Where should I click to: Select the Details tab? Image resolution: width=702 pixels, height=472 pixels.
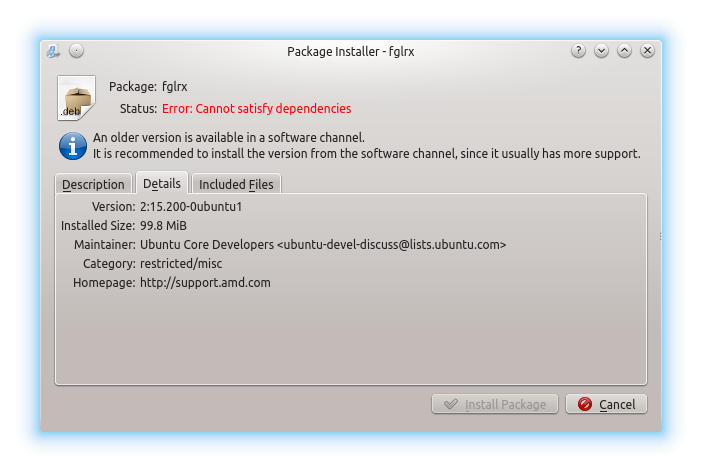click(x=162, y=184)
